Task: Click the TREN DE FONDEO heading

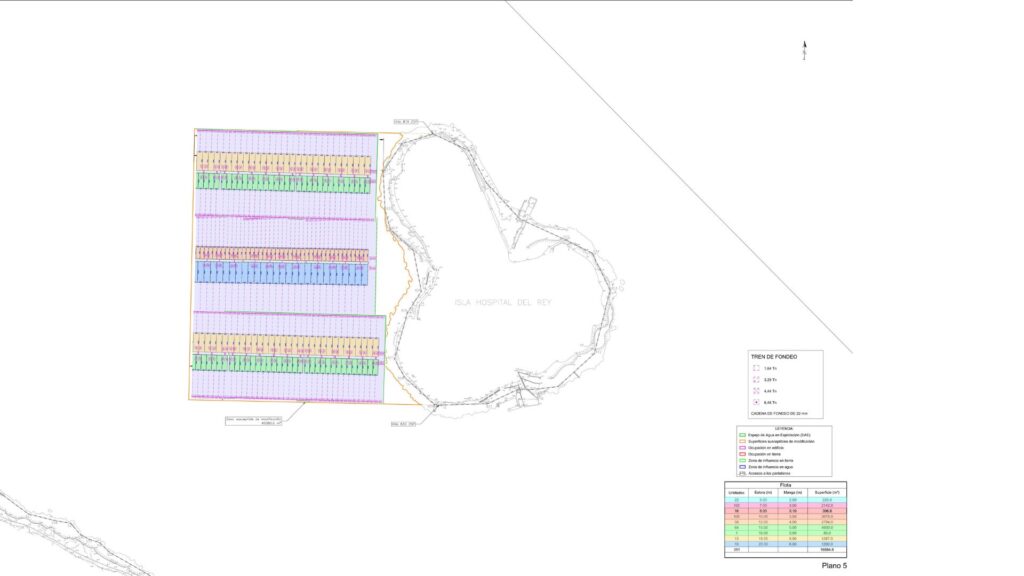Action: (771, 356)
